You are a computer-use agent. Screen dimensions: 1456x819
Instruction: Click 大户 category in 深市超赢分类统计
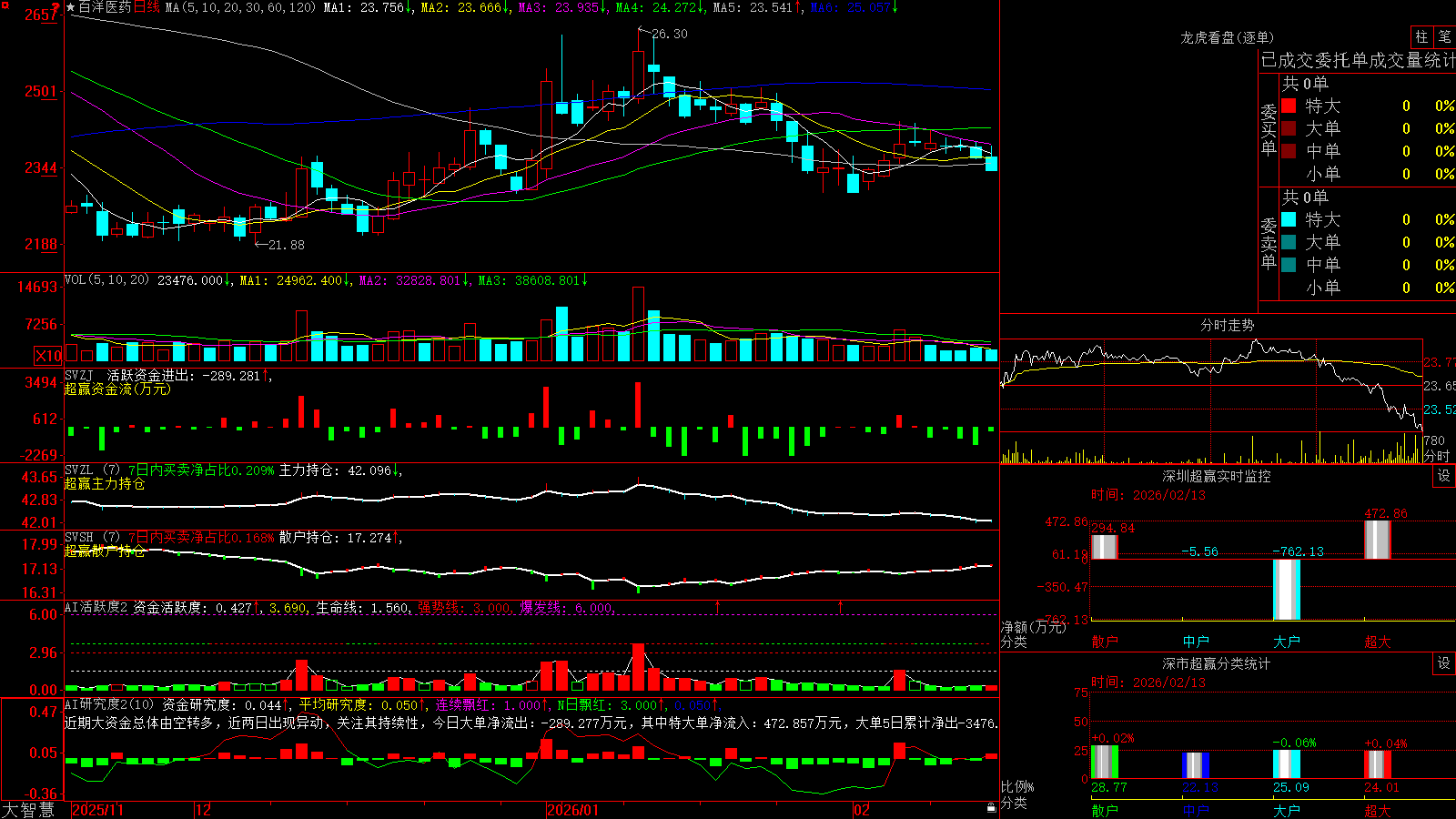point(1287,810)
